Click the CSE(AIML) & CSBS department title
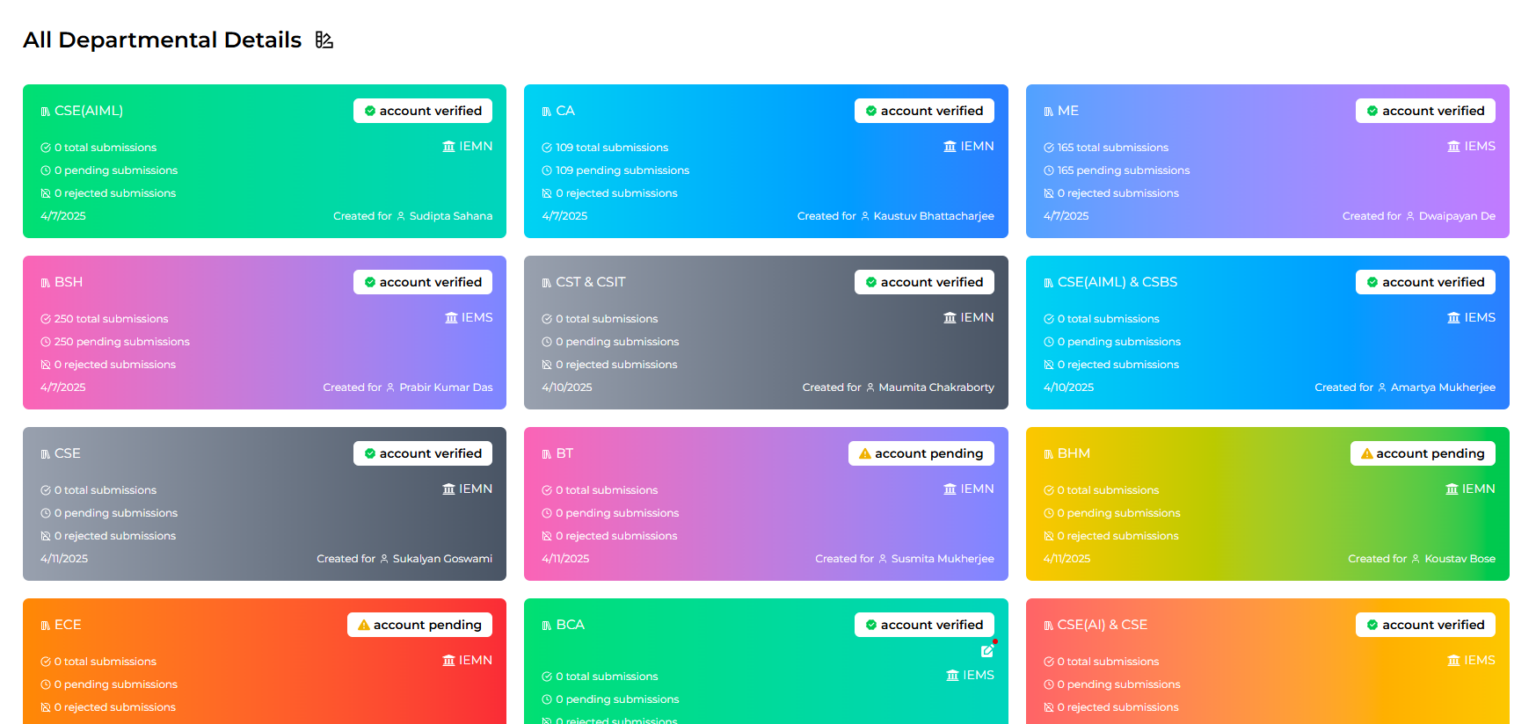 click(x=1118, y=282)
